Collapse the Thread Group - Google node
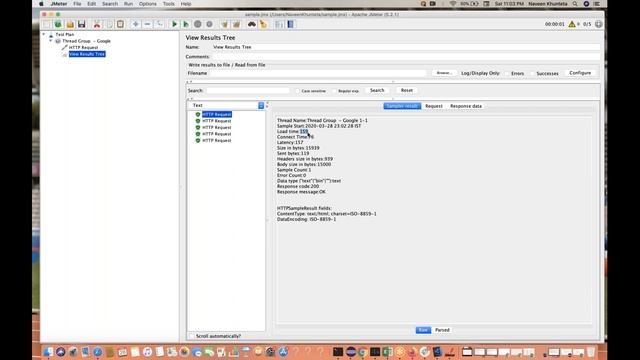640x360 pixels. coord(51,41)
